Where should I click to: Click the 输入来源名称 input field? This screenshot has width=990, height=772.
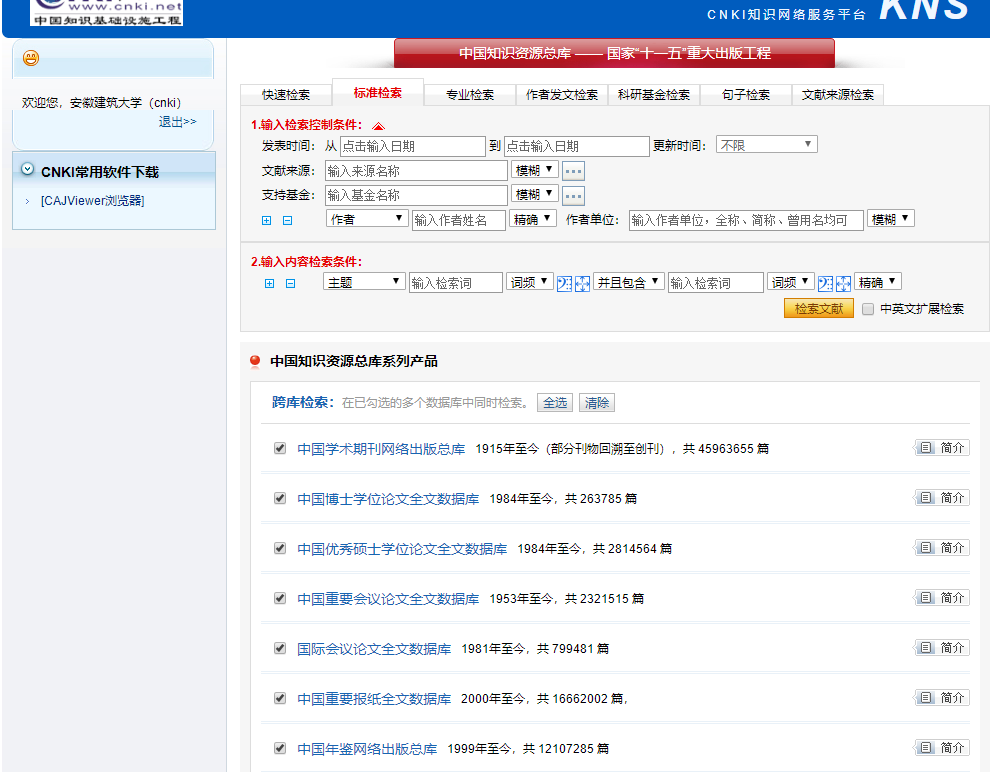(x=417, y=171)
